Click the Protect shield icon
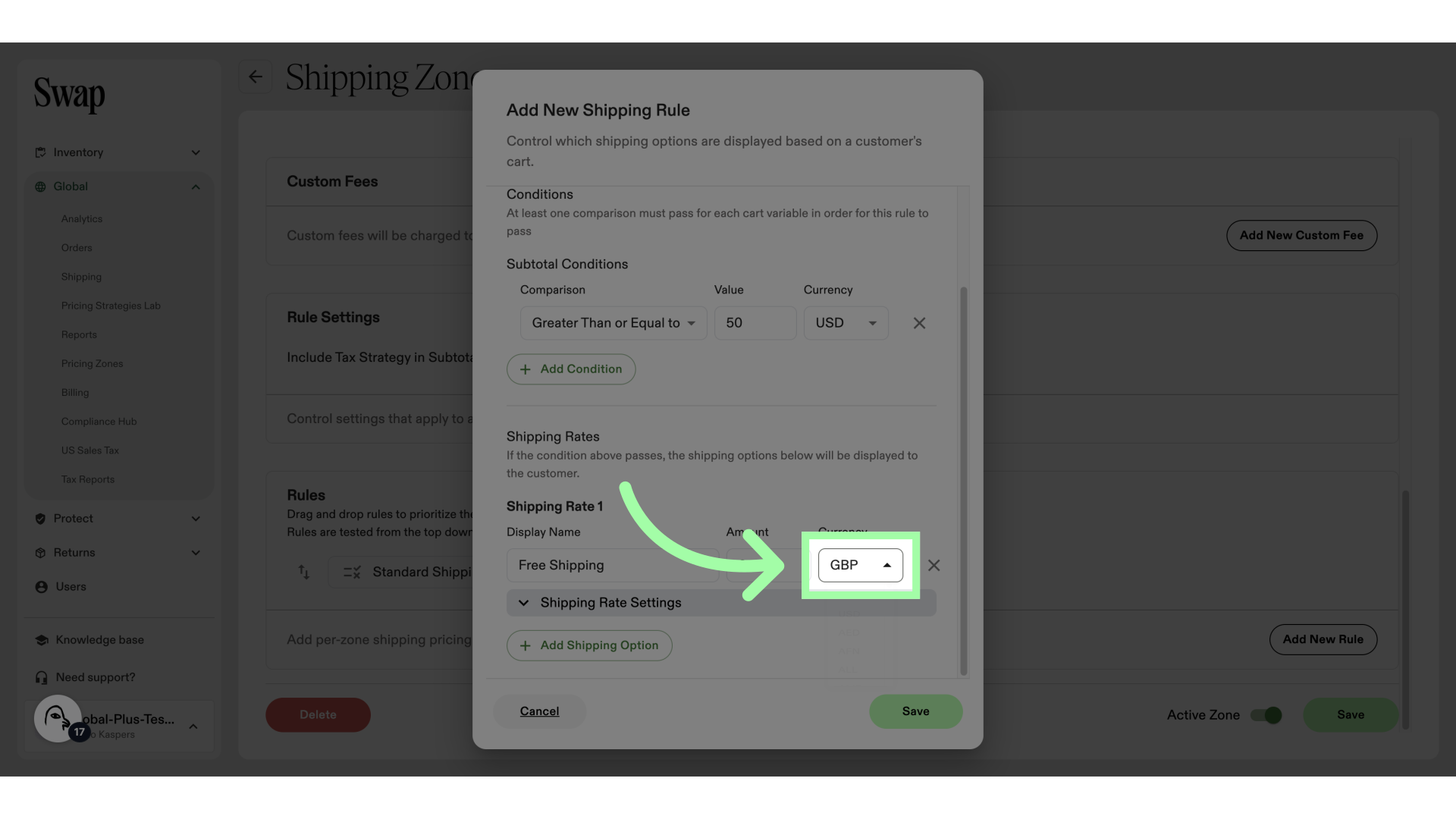This screenshot has width=1456, height=819. (x=40, y=519)
